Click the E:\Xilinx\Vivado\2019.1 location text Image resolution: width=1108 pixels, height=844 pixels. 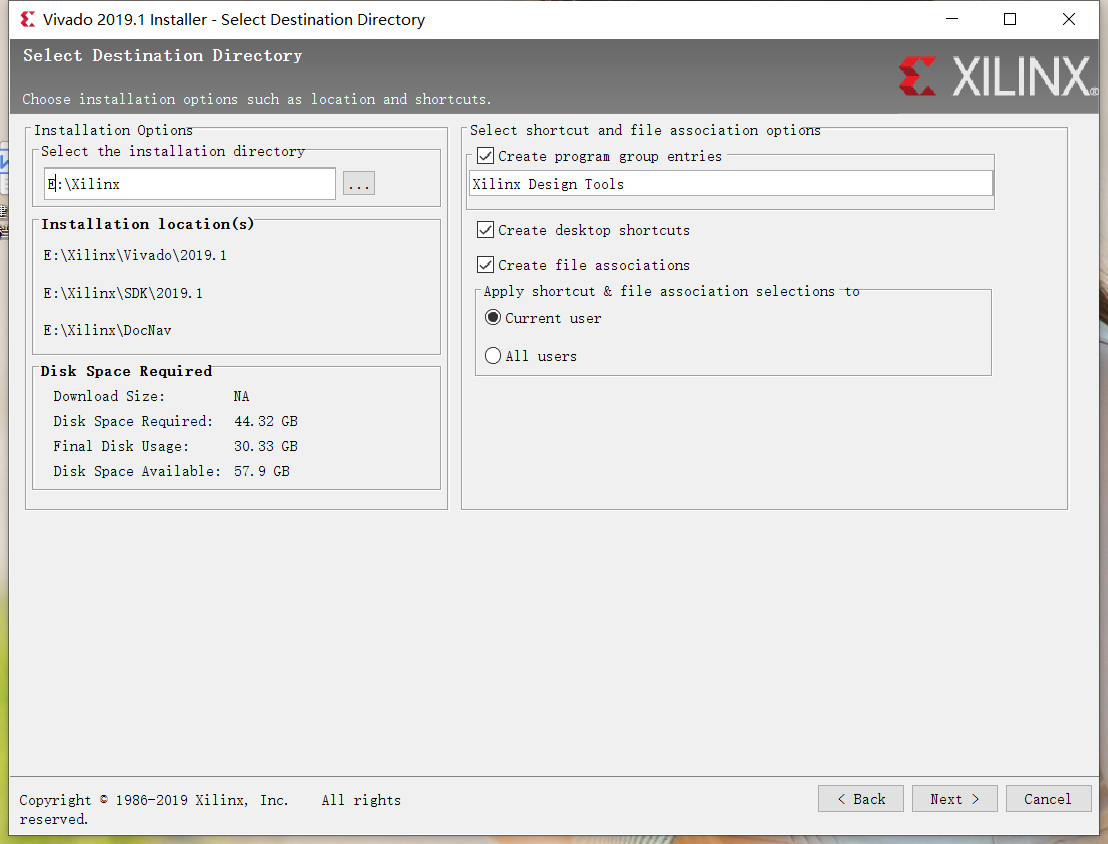coord(135,255)
